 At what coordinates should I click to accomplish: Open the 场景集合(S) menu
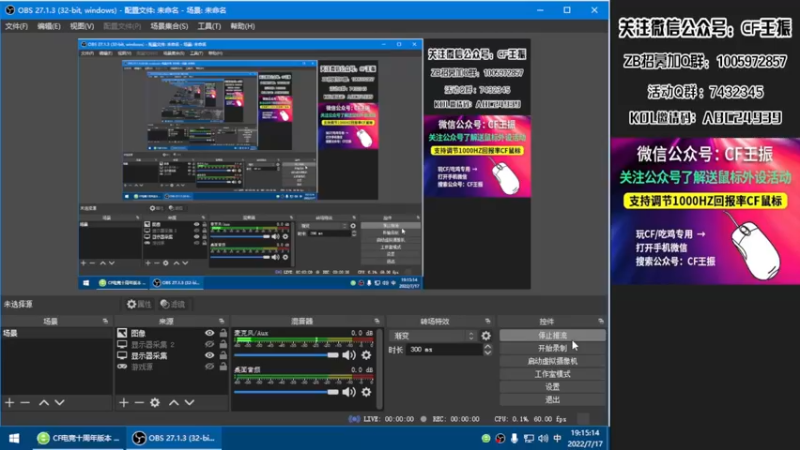(x=169, y=26)
